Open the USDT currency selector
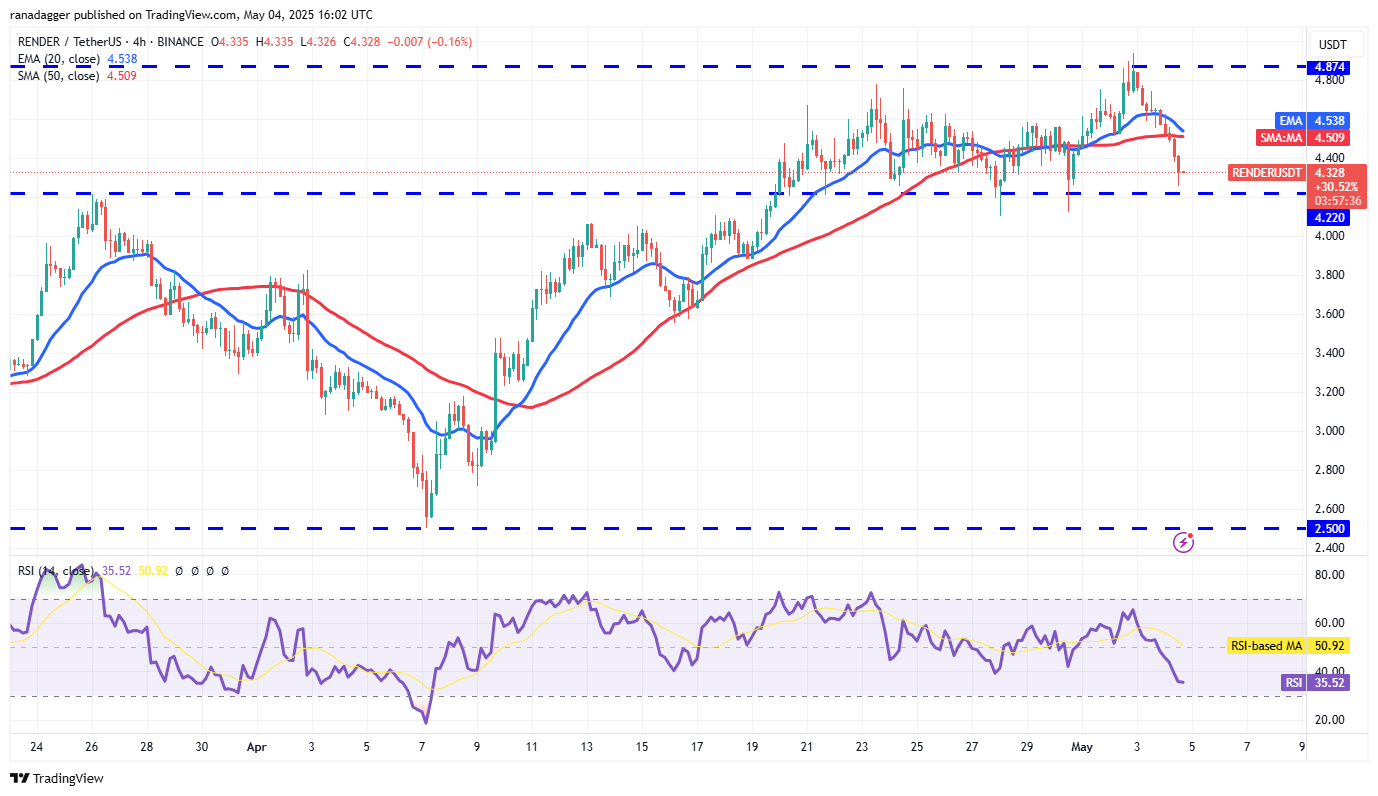 coord(1335,43)
